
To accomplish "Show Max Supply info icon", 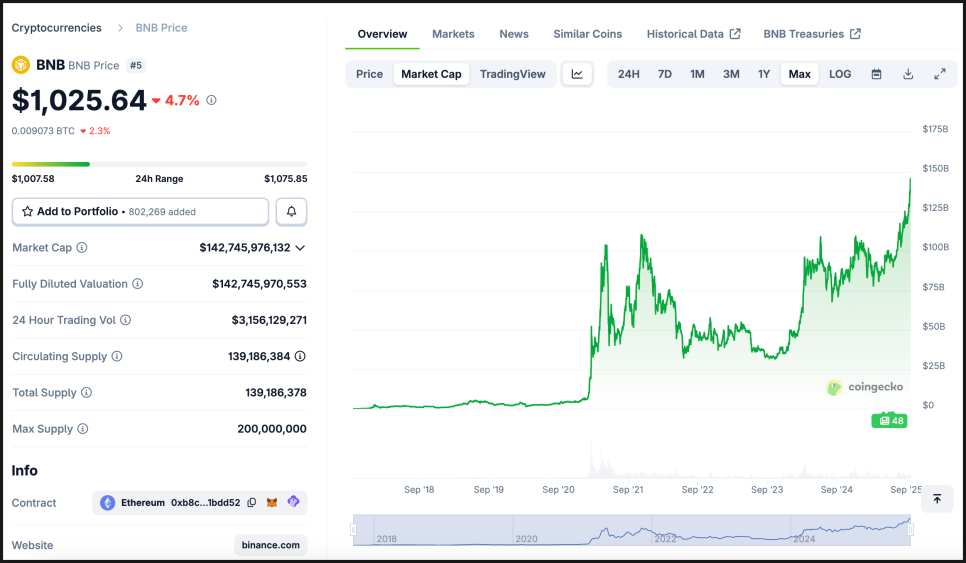I will (x=83, y=428).
